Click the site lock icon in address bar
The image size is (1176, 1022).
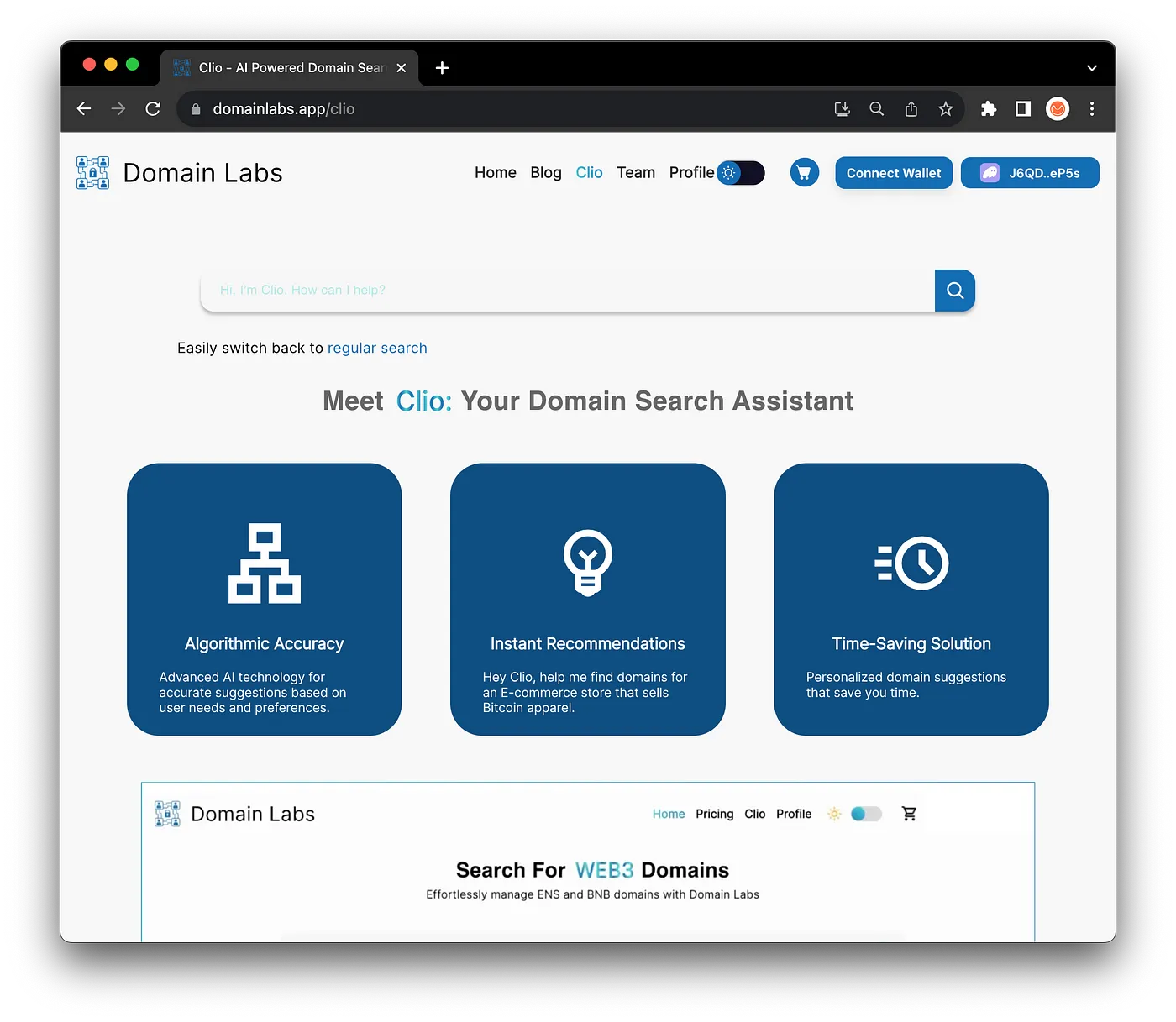click(x=196, y=108)
